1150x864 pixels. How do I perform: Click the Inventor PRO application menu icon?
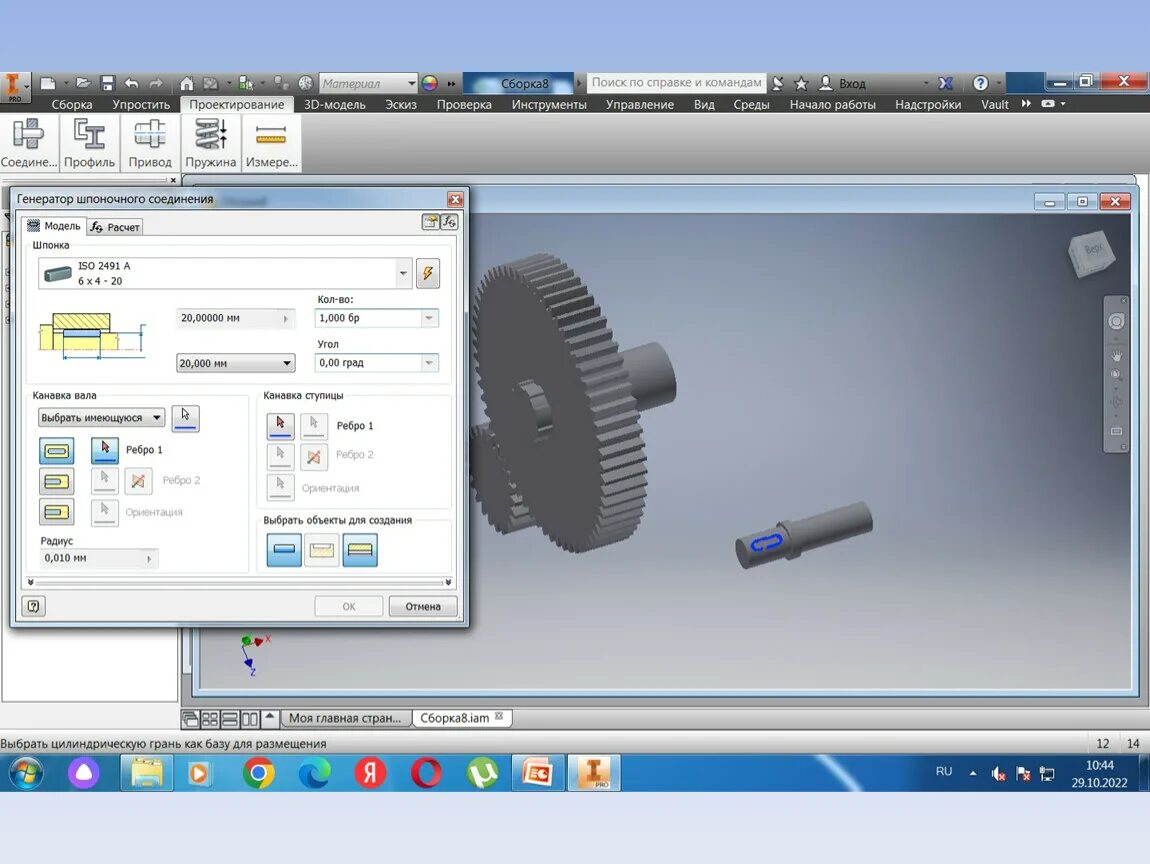click(15, 86)
